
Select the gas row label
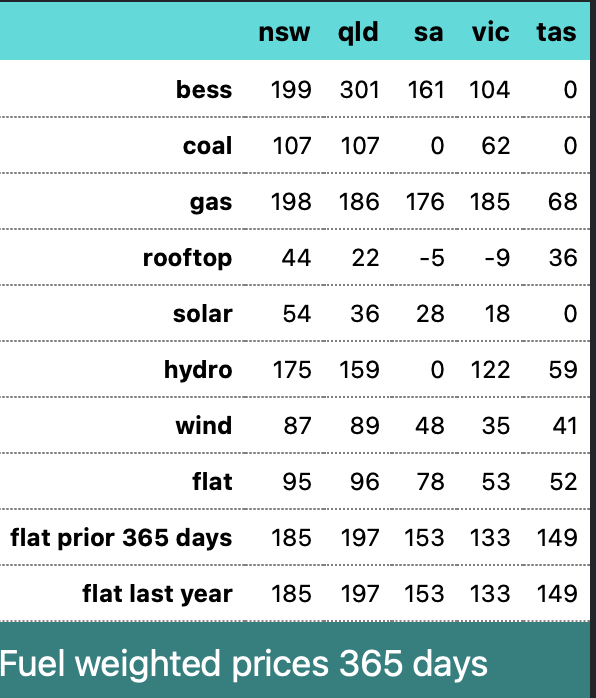[211, 203]
